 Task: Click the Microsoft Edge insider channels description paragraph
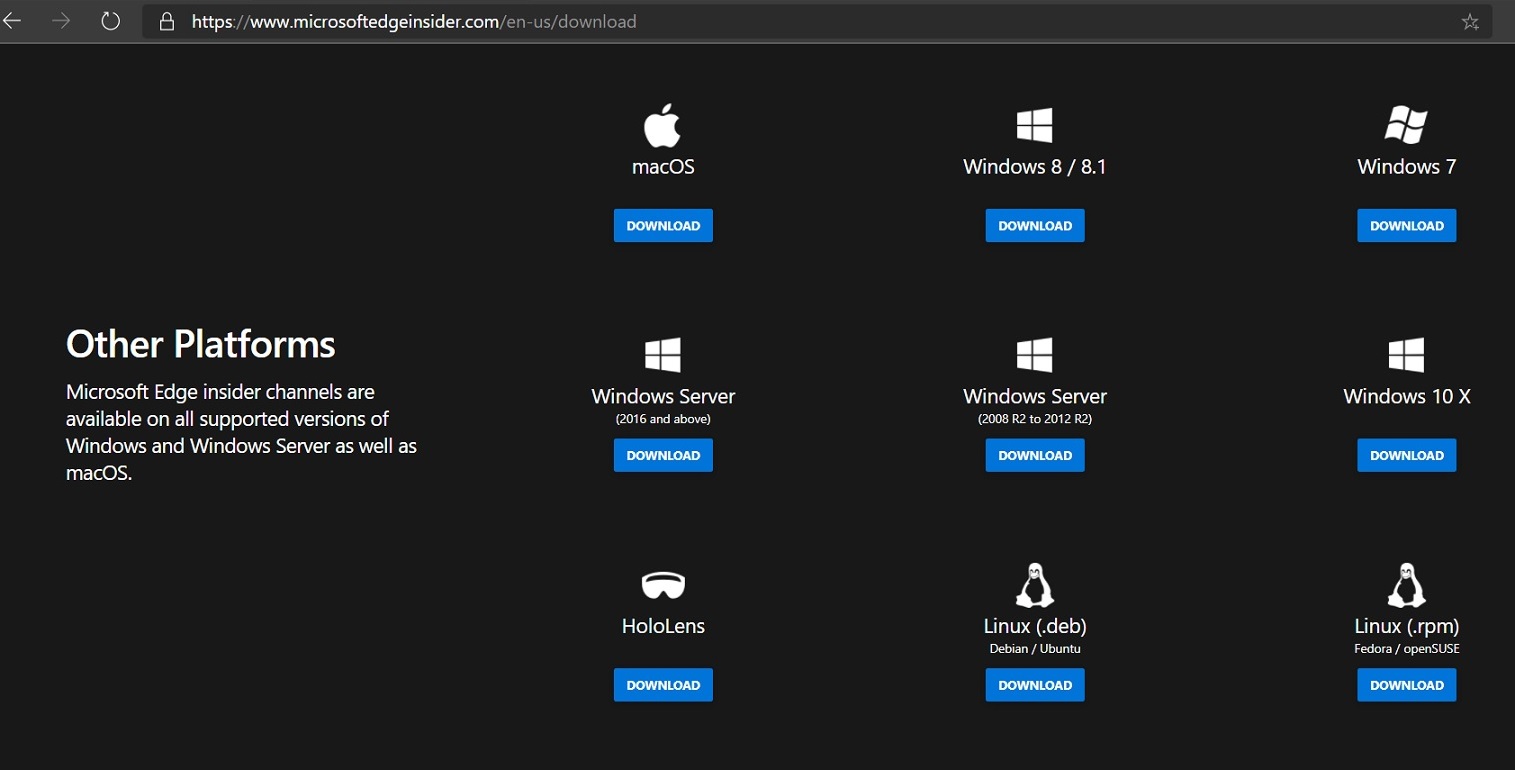click(242, 432)
